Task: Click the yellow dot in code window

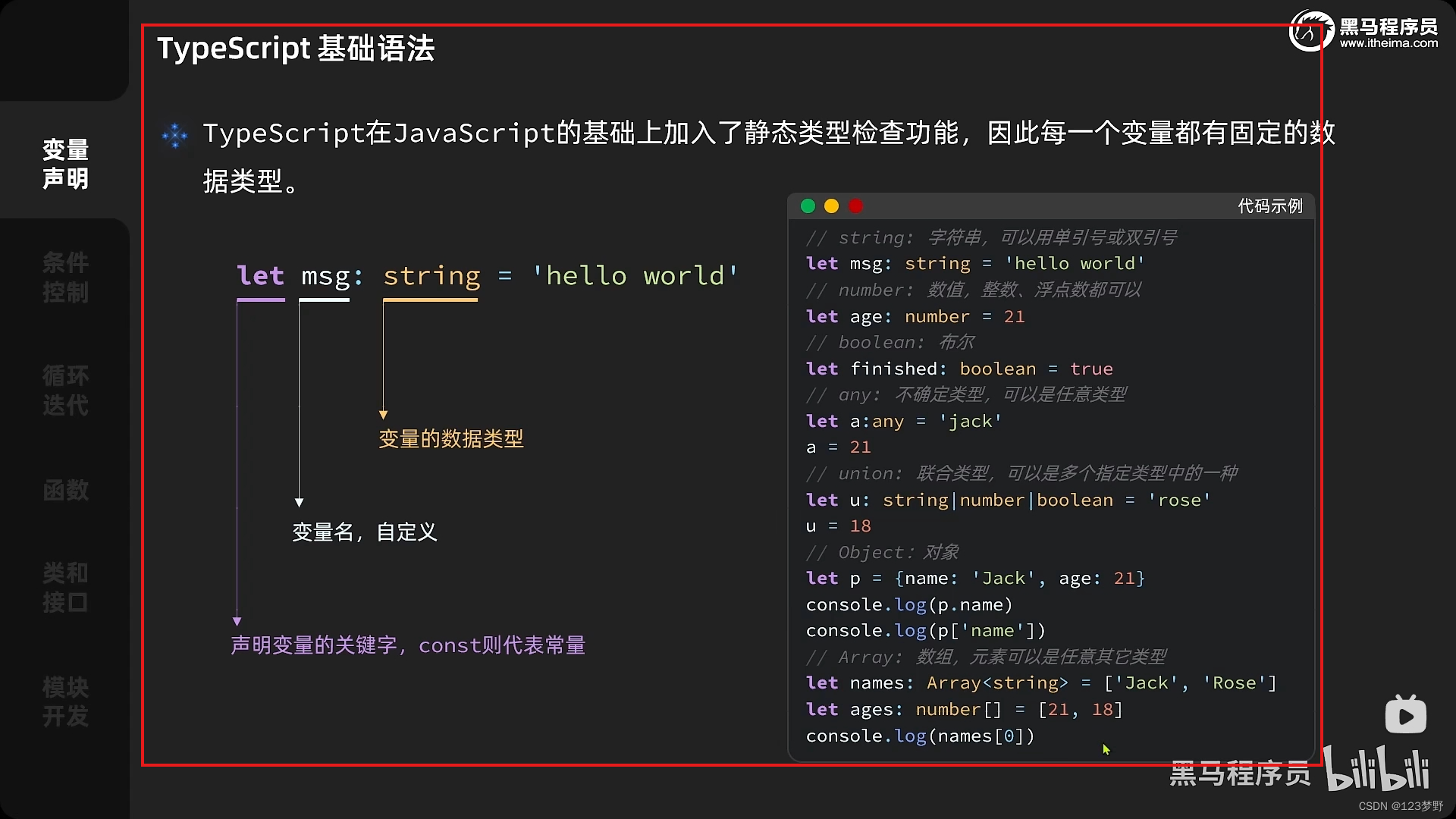Action: point(831,206)
